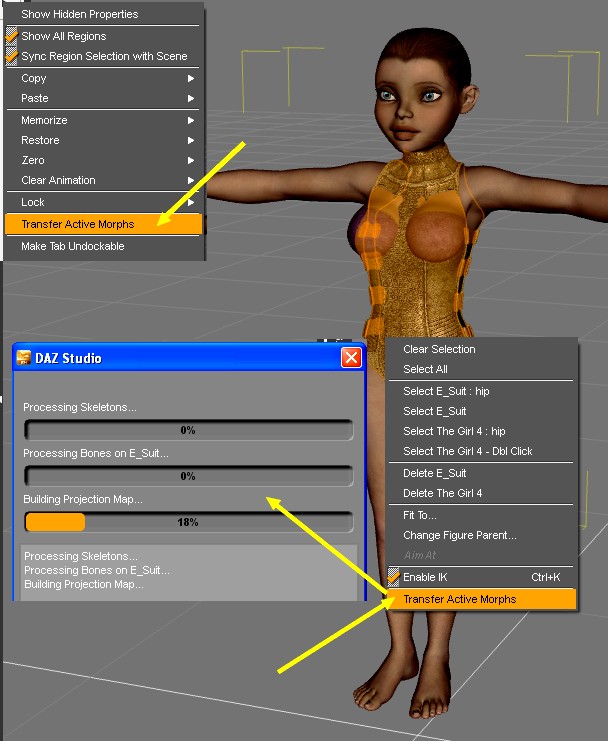Choose Delete E_Suit from the menu
608x741 pixels.
click(x=481, y=473)
